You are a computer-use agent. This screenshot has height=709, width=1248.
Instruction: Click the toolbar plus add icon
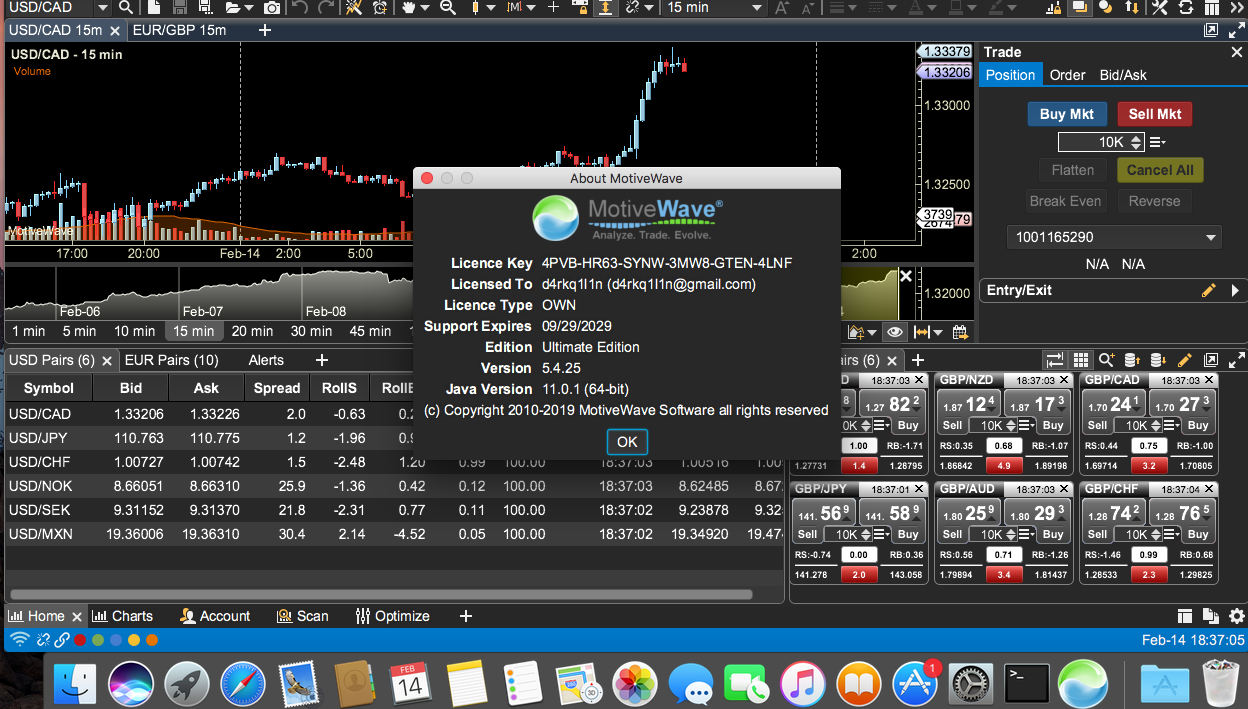(553, 7)
